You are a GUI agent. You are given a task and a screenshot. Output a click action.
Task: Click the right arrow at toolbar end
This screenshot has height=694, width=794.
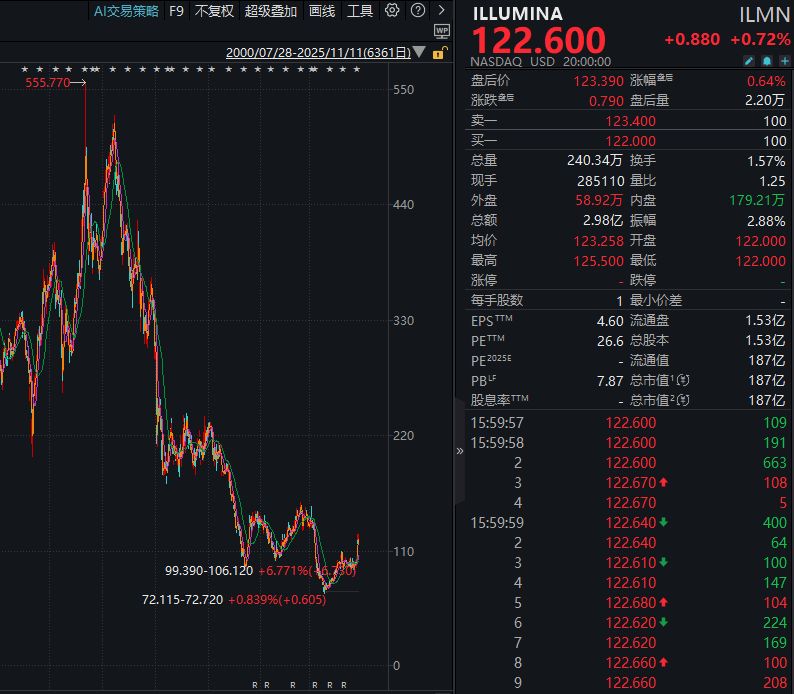click(x=441, y=11)
